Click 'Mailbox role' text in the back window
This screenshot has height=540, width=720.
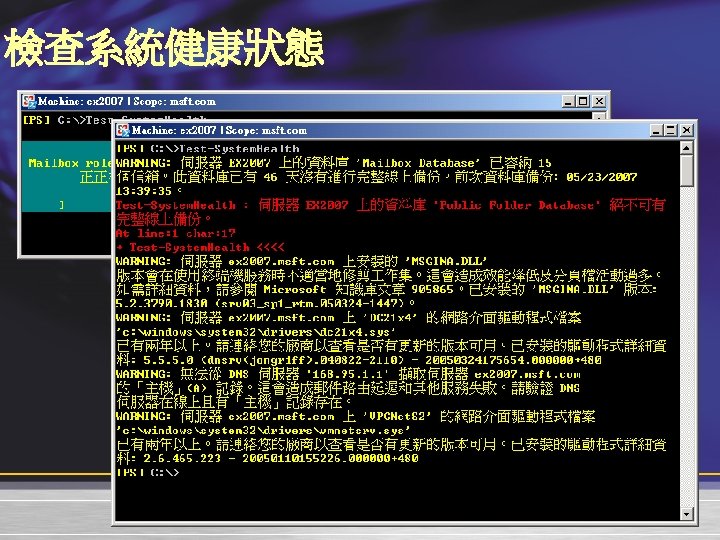click(69, 163)
